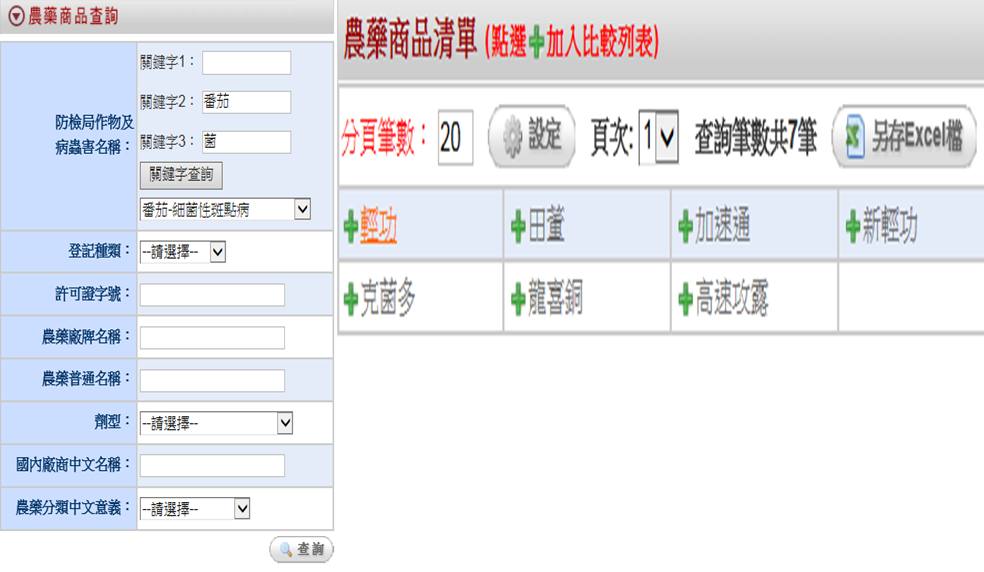This screenshot has width=984, height=572.
Task: Open the 輕功 product link
Action: [x=379, y=229]
